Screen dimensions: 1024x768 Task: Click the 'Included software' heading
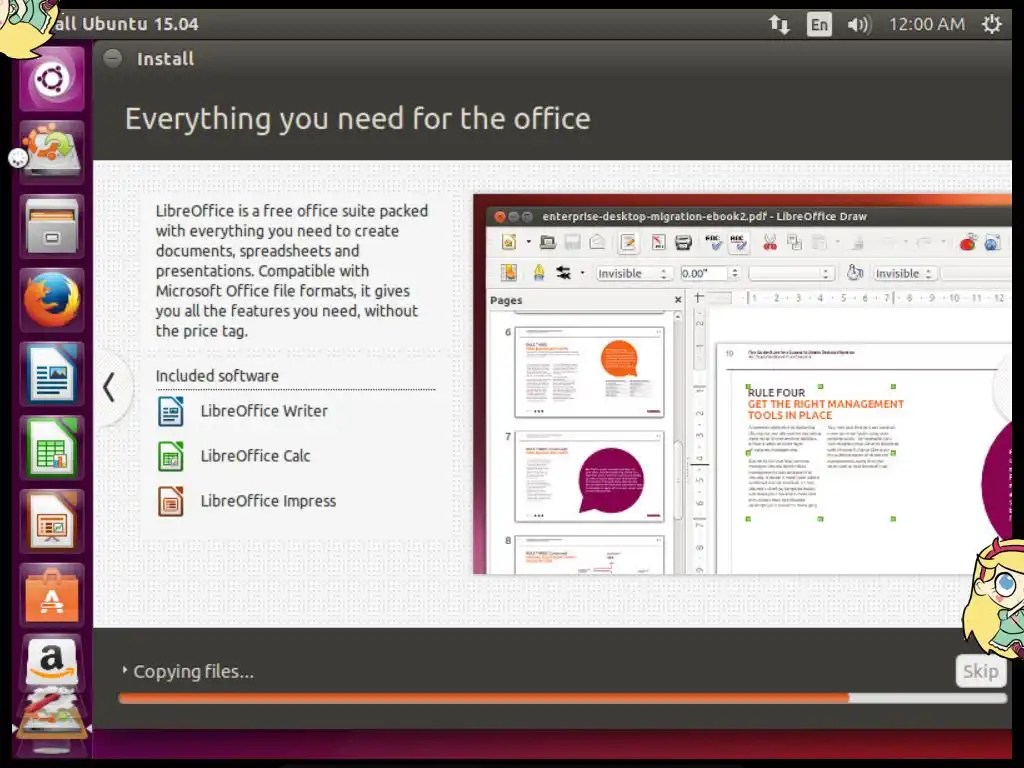tap(217, 376)
